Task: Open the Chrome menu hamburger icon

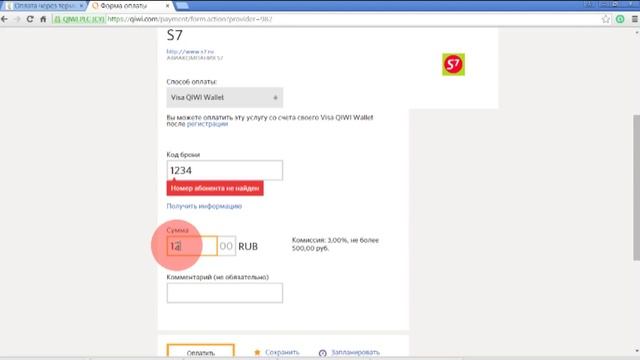Action: (635, 19)
